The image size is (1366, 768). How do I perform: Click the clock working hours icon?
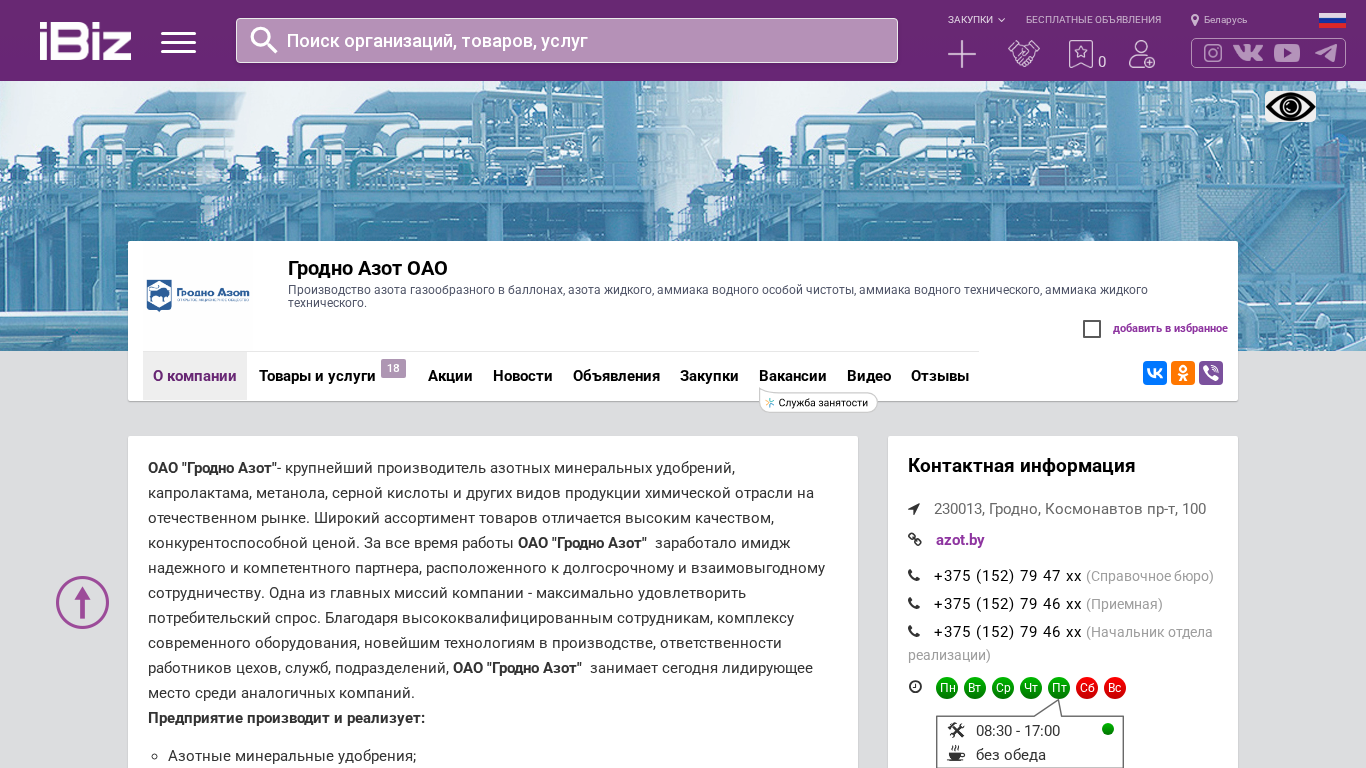pos(915,687)
